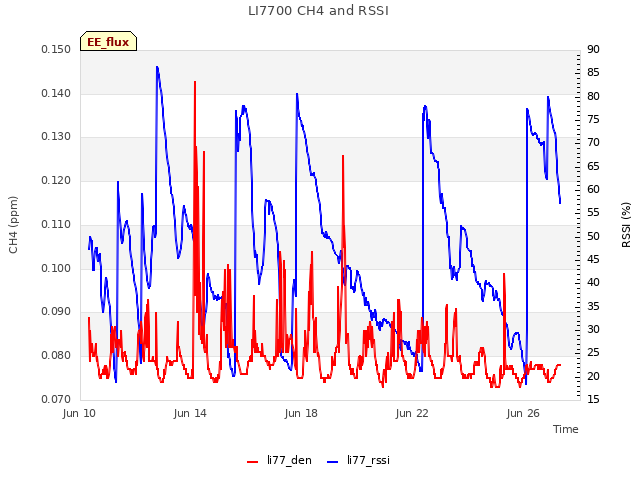Viewport: 640px width, 480px height.
Task: Toggle the li77_den legend entry
Action: (280, 460)
